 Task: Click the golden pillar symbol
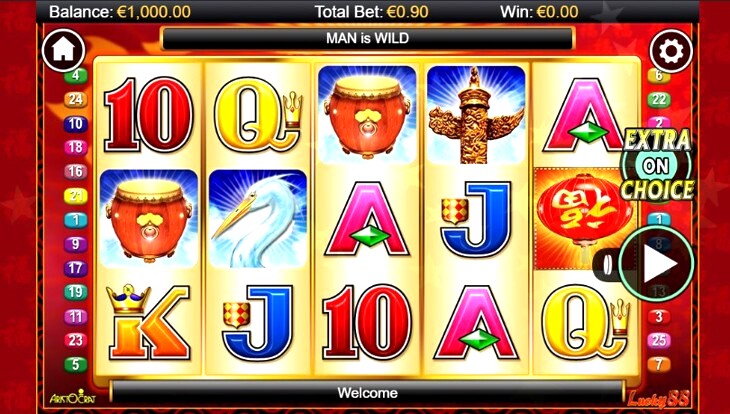click(x=476, y=115)
